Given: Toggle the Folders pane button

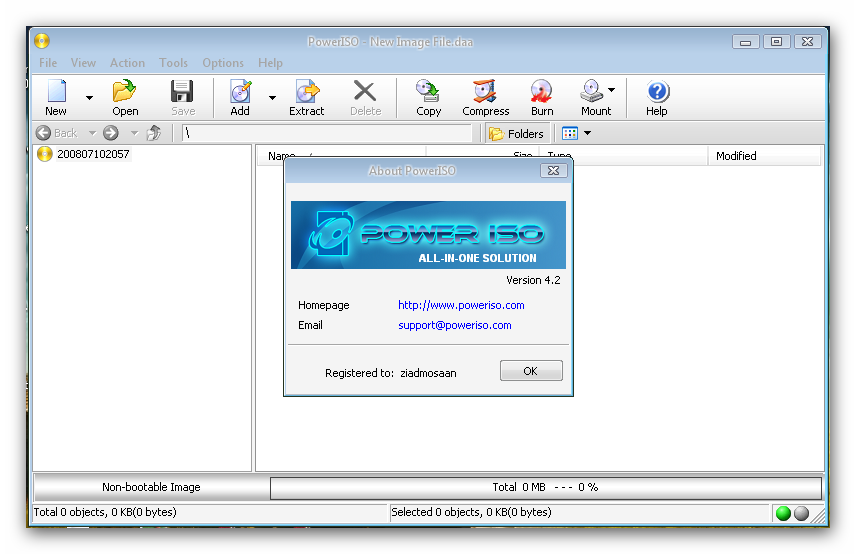Looking at the screenshot, I should 516,134.
